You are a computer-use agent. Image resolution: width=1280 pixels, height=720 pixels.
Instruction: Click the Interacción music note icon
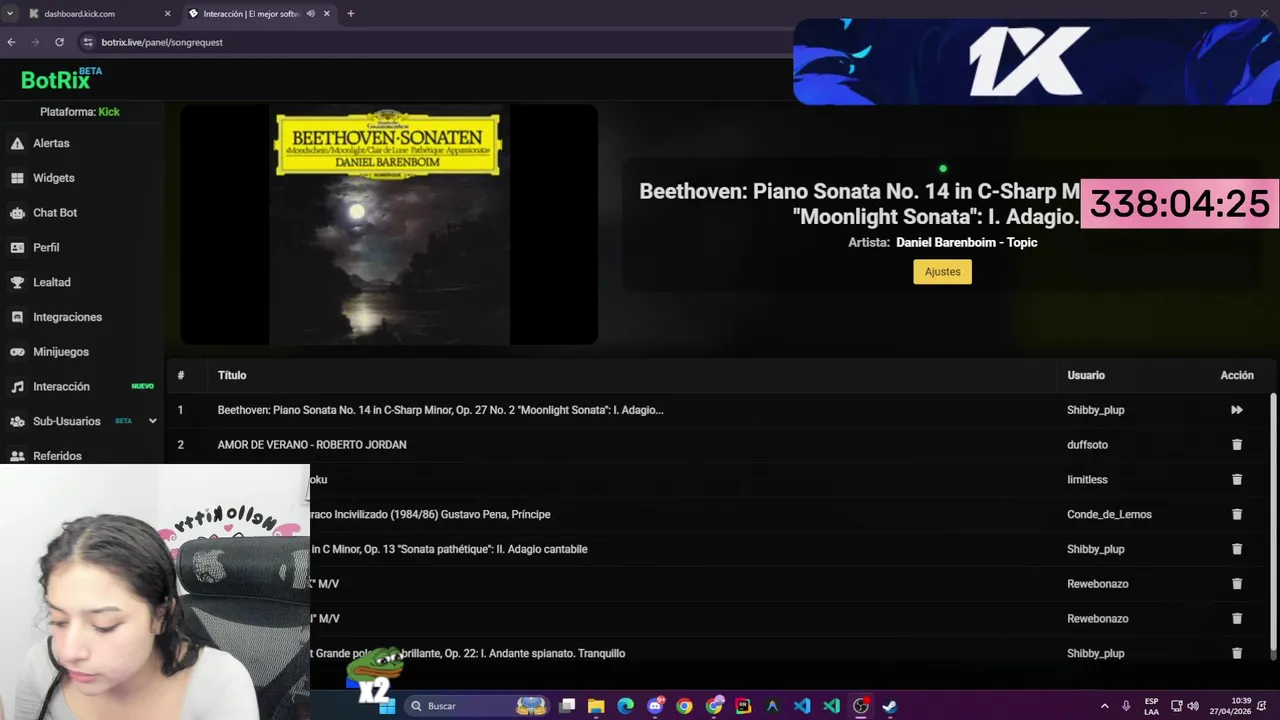(x=17, y=387)
